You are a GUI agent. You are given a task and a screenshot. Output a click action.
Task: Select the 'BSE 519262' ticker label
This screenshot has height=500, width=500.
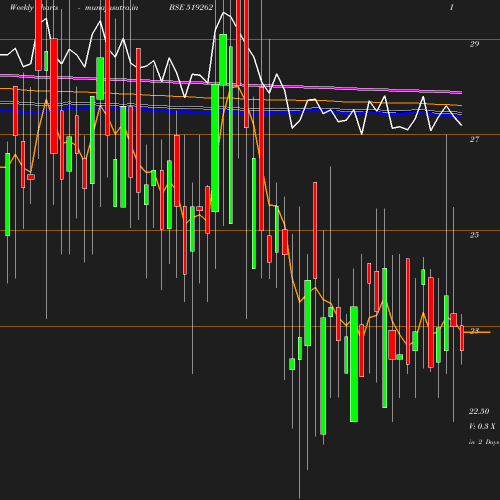coord(191,7)
